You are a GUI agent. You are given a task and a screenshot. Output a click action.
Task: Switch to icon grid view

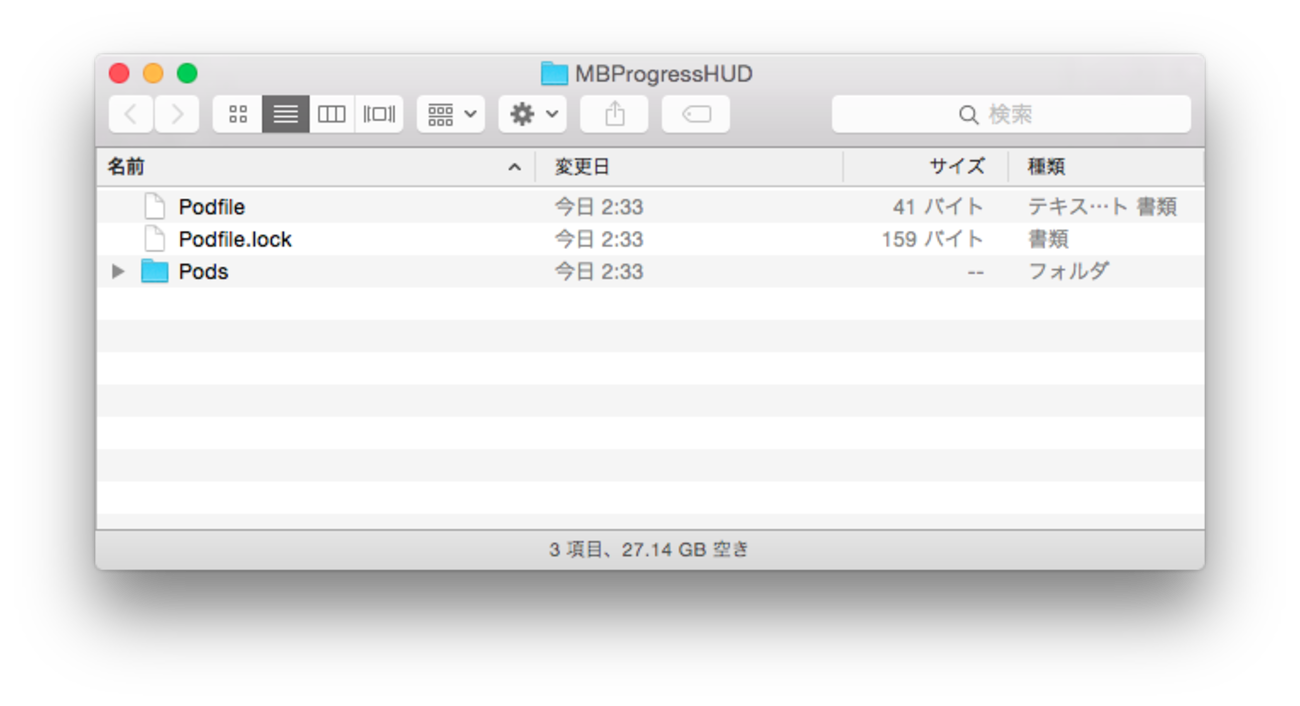pos(238,115)
